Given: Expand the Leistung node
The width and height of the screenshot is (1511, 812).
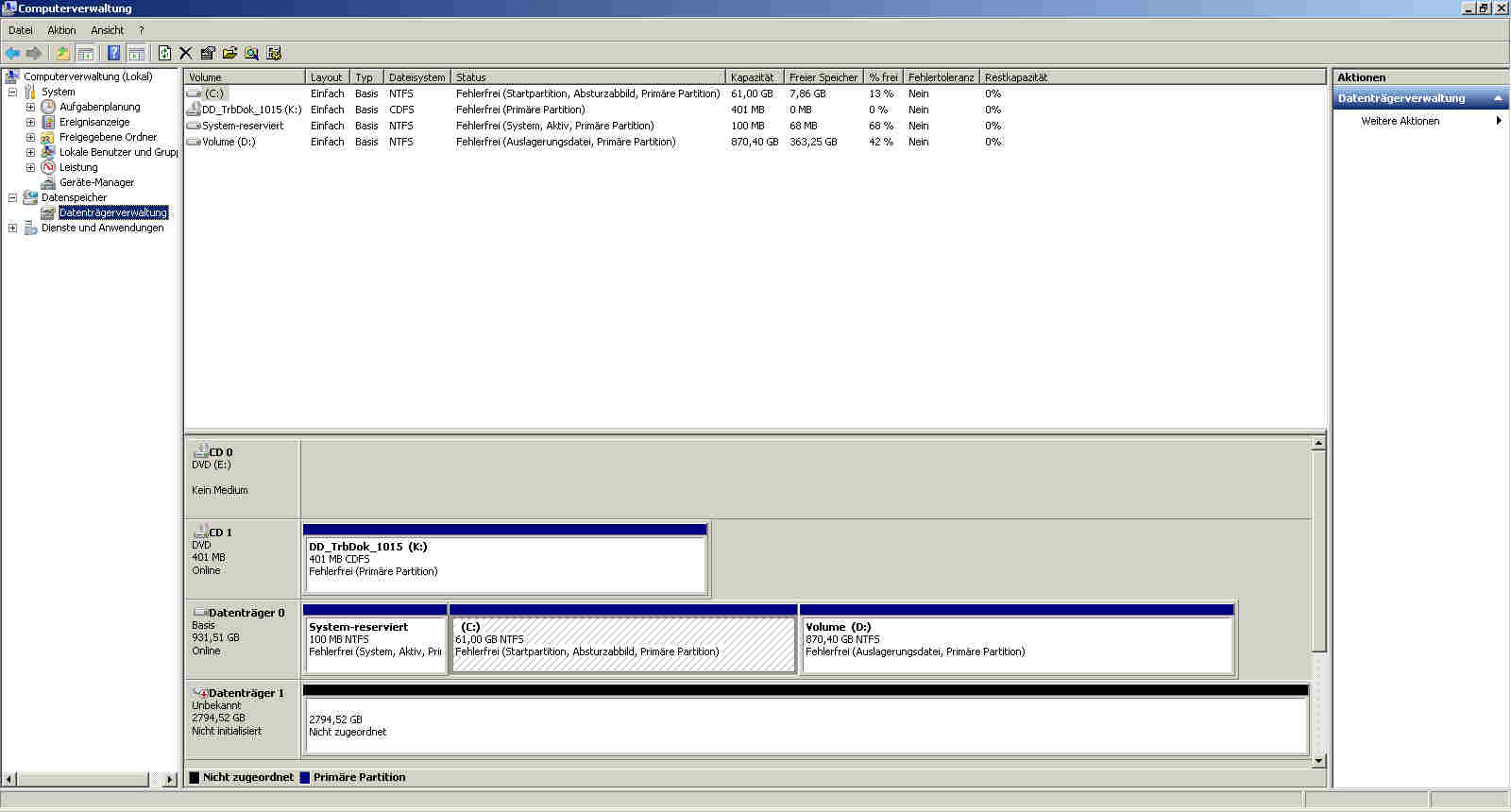Looking at the screenshot, I should [30, 167].
